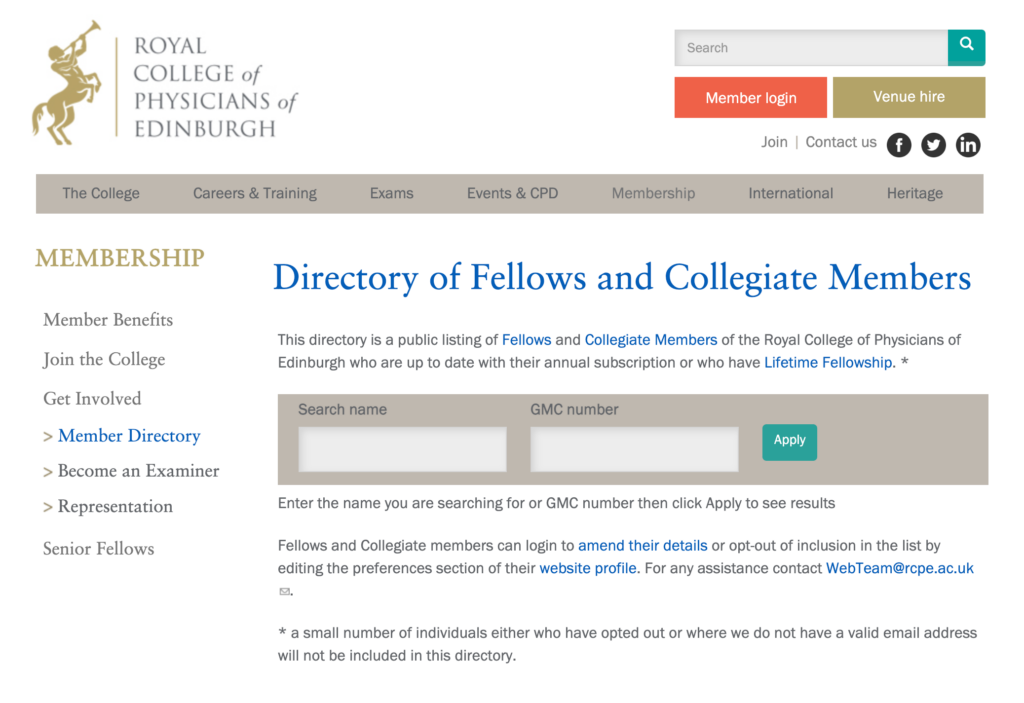Open the LinkedIn social icon

[968, 144]
